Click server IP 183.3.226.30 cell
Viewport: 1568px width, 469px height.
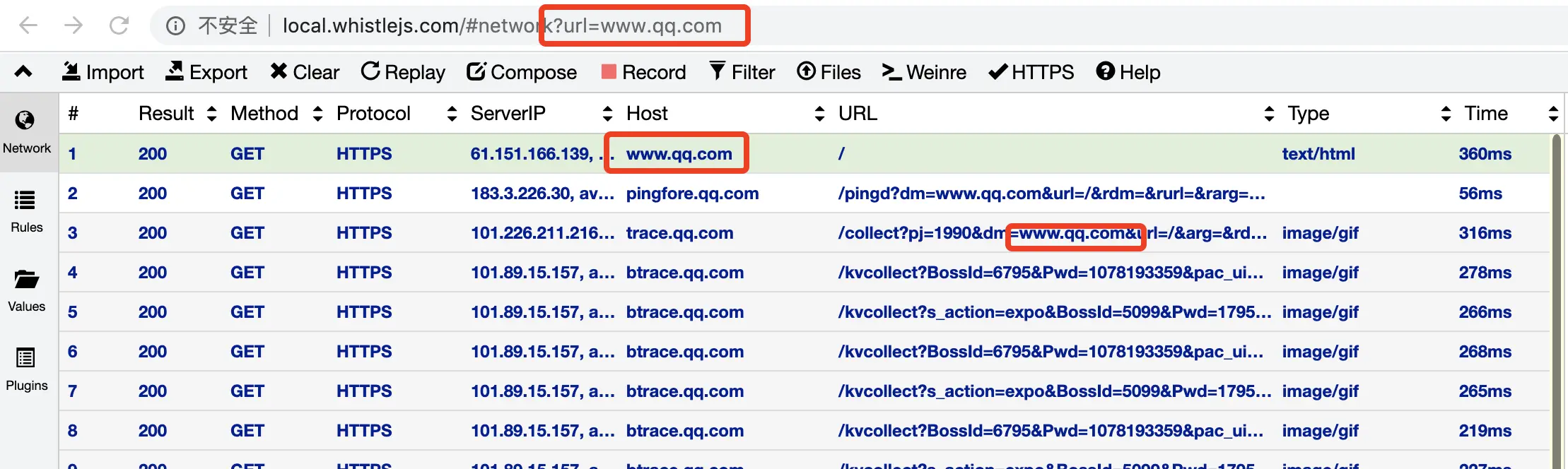click(x=542, y=194)
